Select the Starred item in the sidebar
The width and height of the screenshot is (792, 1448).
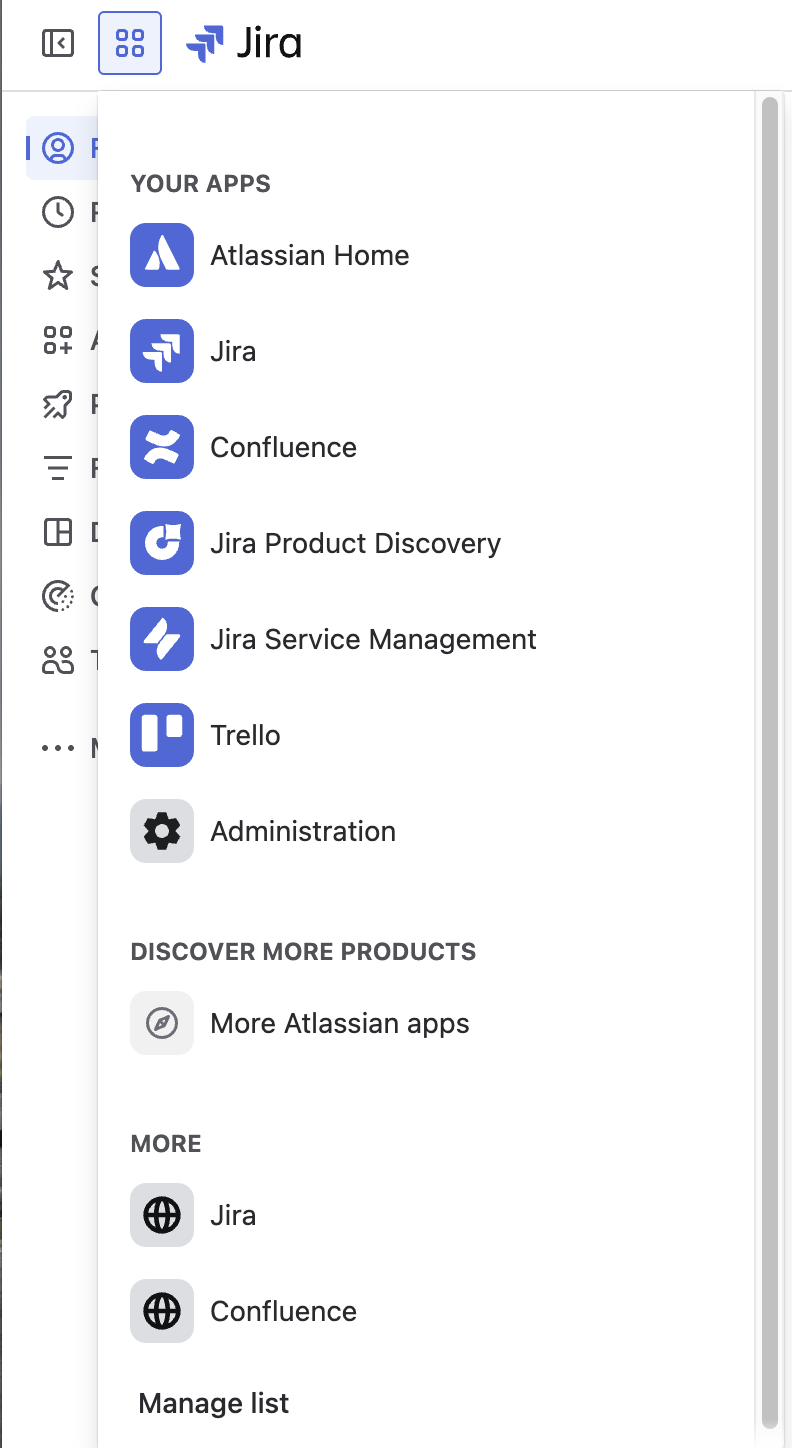pos(58,276)
